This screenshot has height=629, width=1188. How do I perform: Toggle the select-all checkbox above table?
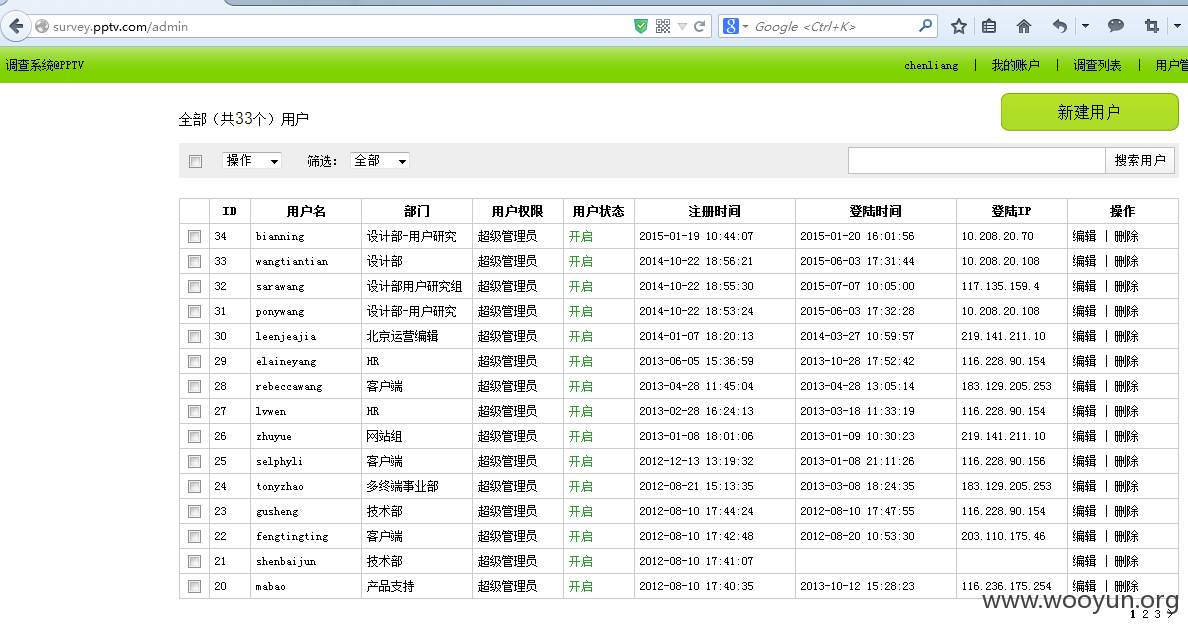click(x=195, y=161)
